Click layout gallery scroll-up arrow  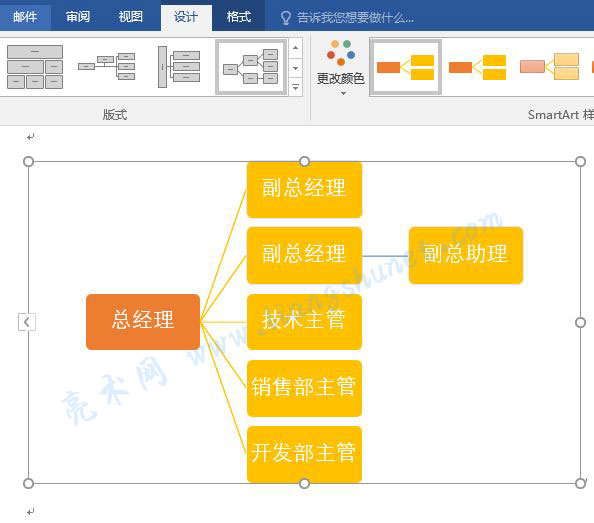coord(295,48)
